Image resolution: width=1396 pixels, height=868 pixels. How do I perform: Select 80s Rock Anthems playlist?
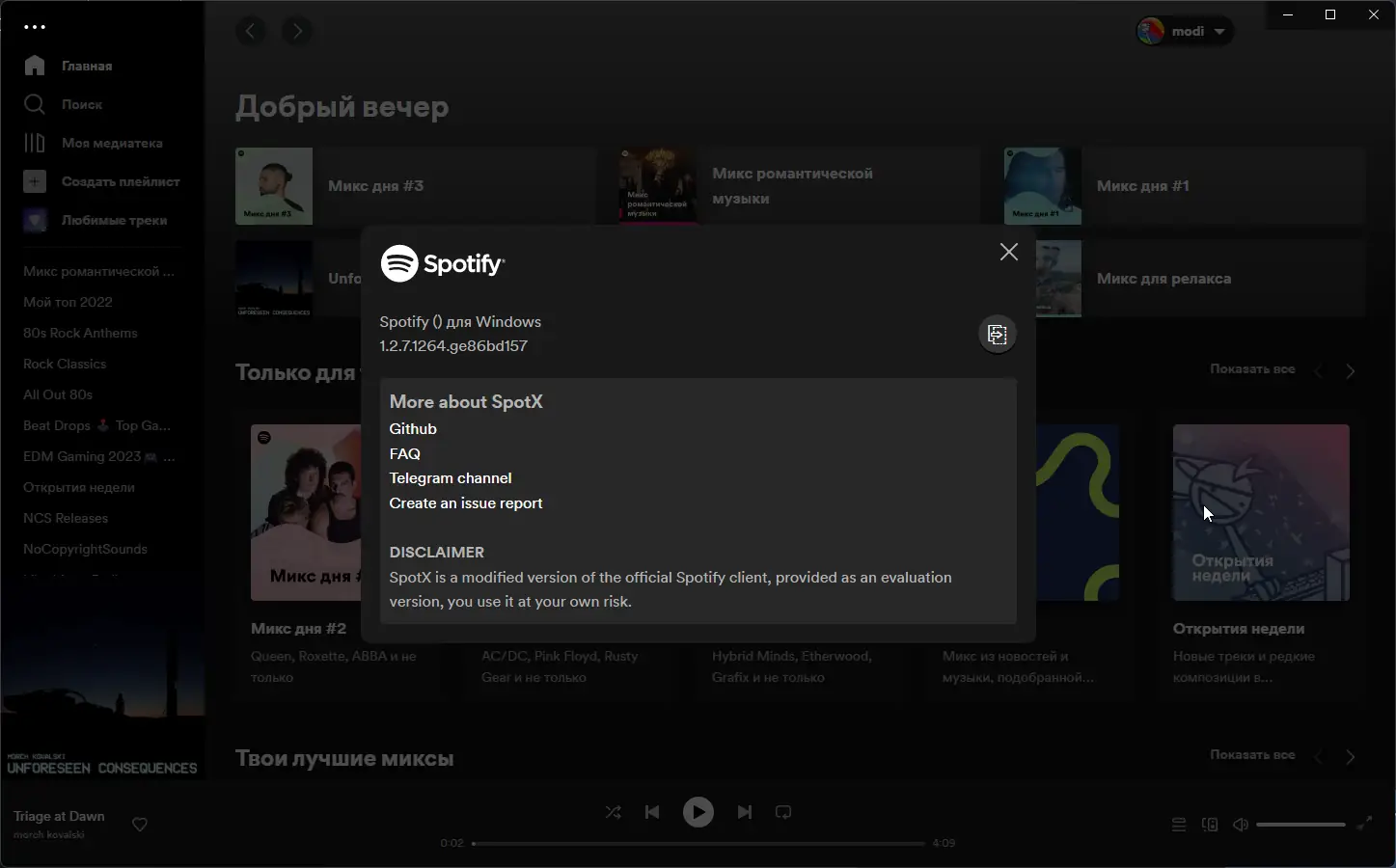pos(80,333)
